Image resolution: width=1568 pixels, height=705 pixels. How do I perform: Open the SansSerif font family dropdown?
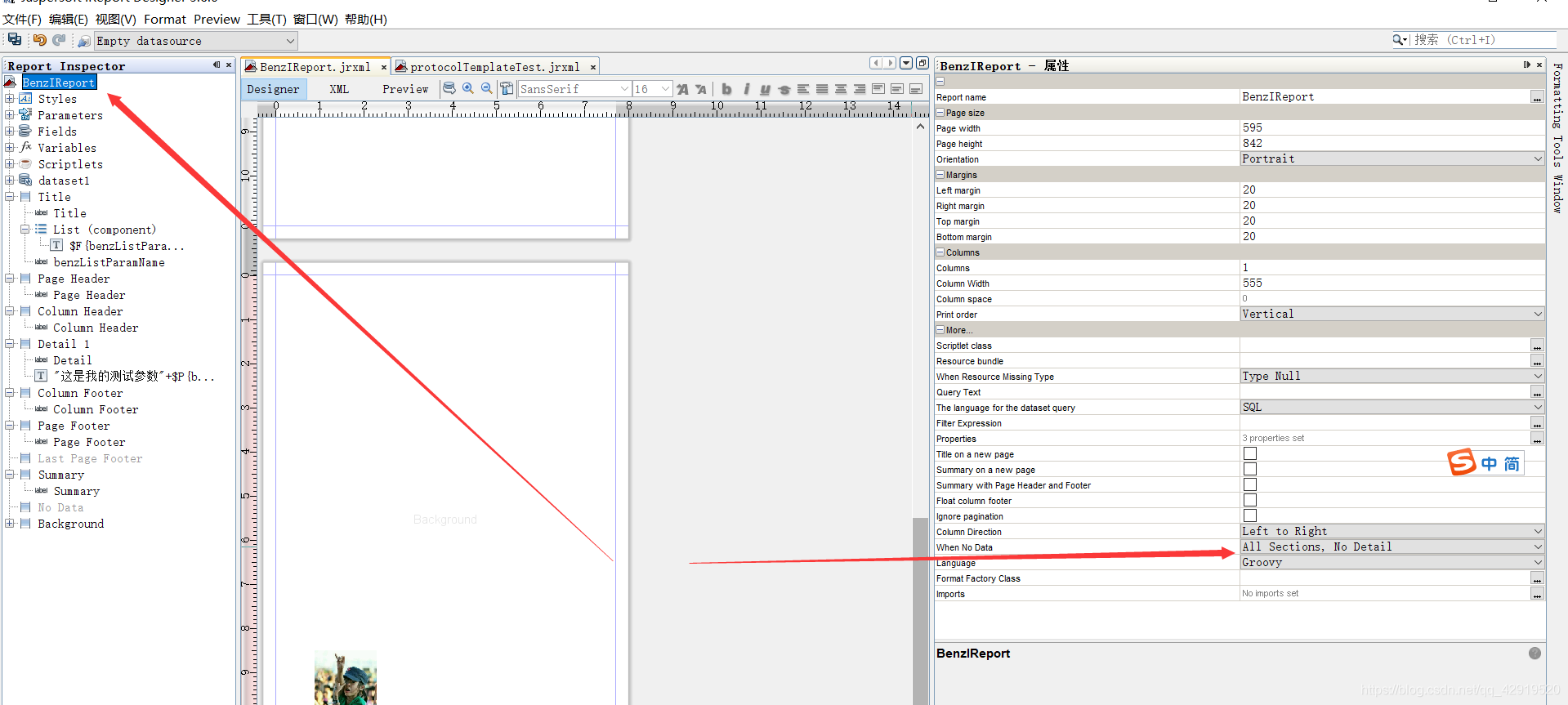pos(574,89)
